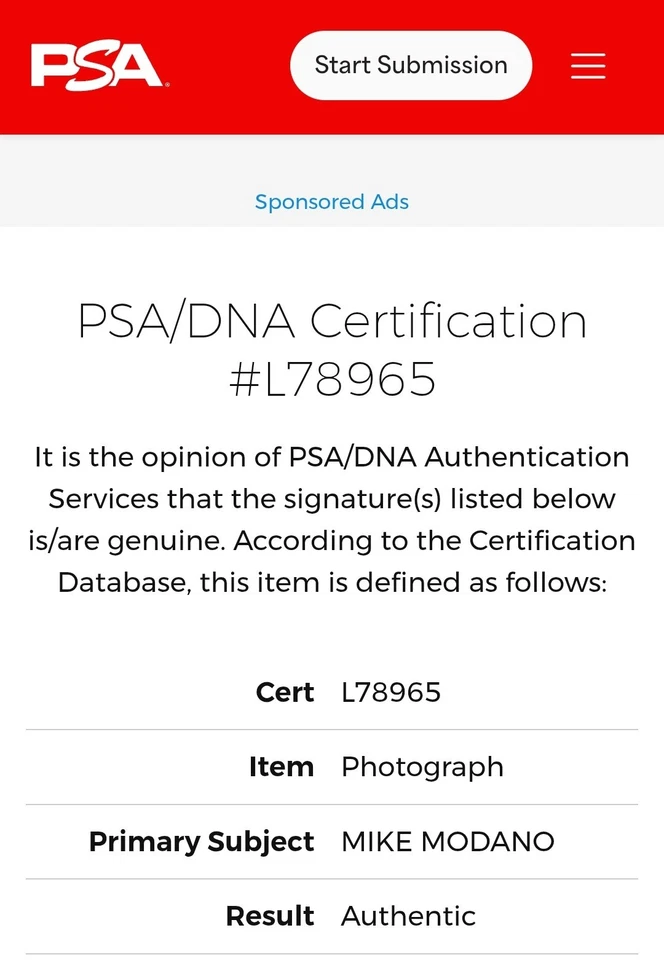The height and width of the screenshot is (960, 664).
Task: Click the Item row label
Action: pyautogui.click(x=281, y=767)
